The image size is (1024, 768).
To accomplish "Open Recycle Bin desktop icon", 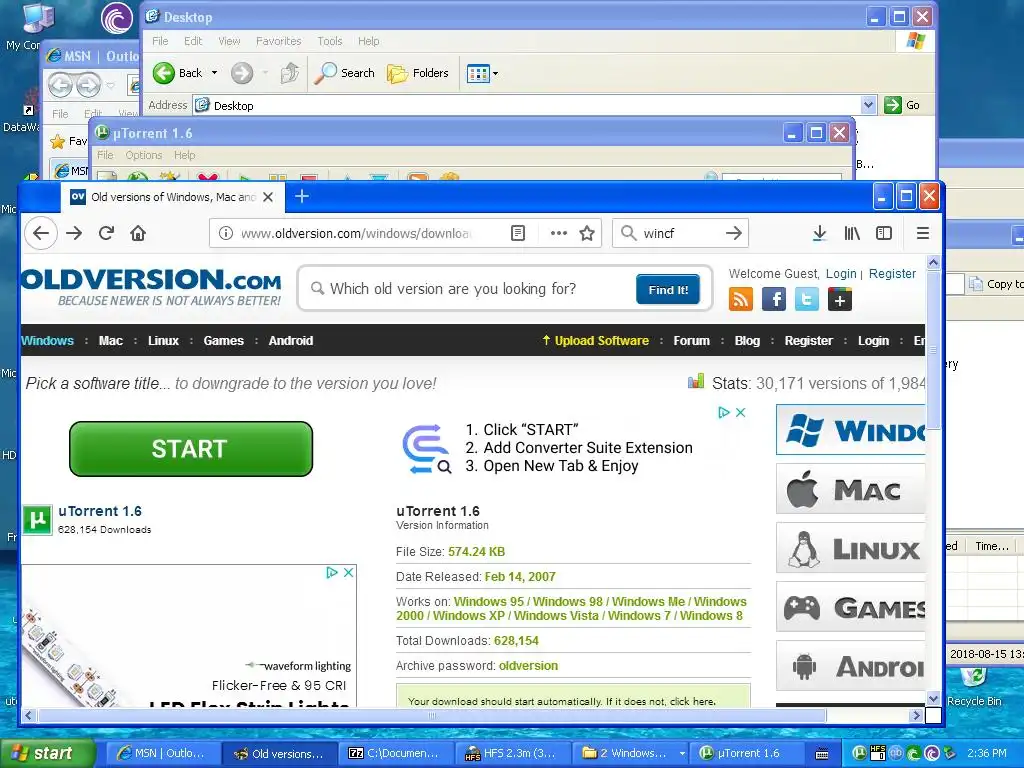I will [x=974, y=687].
